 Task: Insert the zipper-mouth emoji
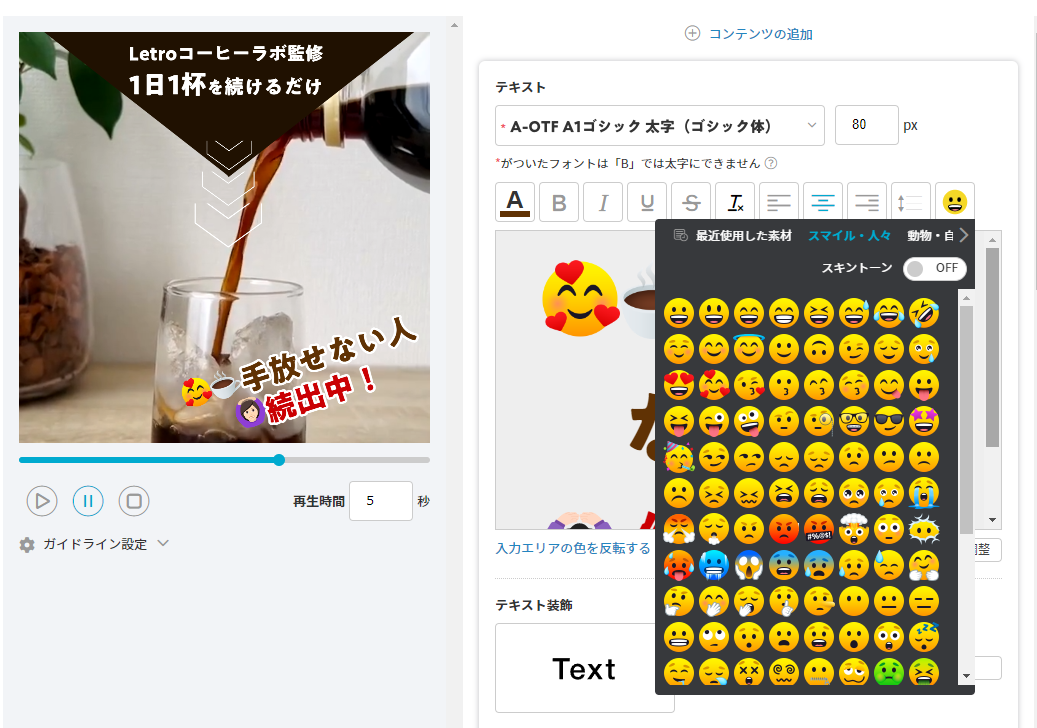point(819,672)
